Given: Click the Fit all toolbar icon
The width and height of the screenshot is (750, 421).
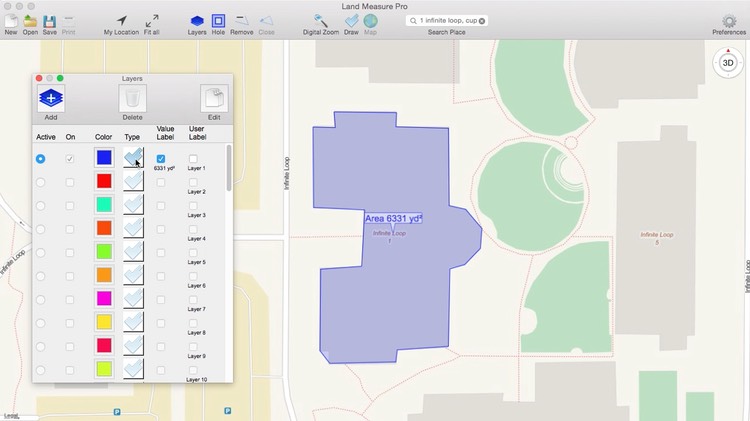Looking at the screenshot, I should point(152,20).
